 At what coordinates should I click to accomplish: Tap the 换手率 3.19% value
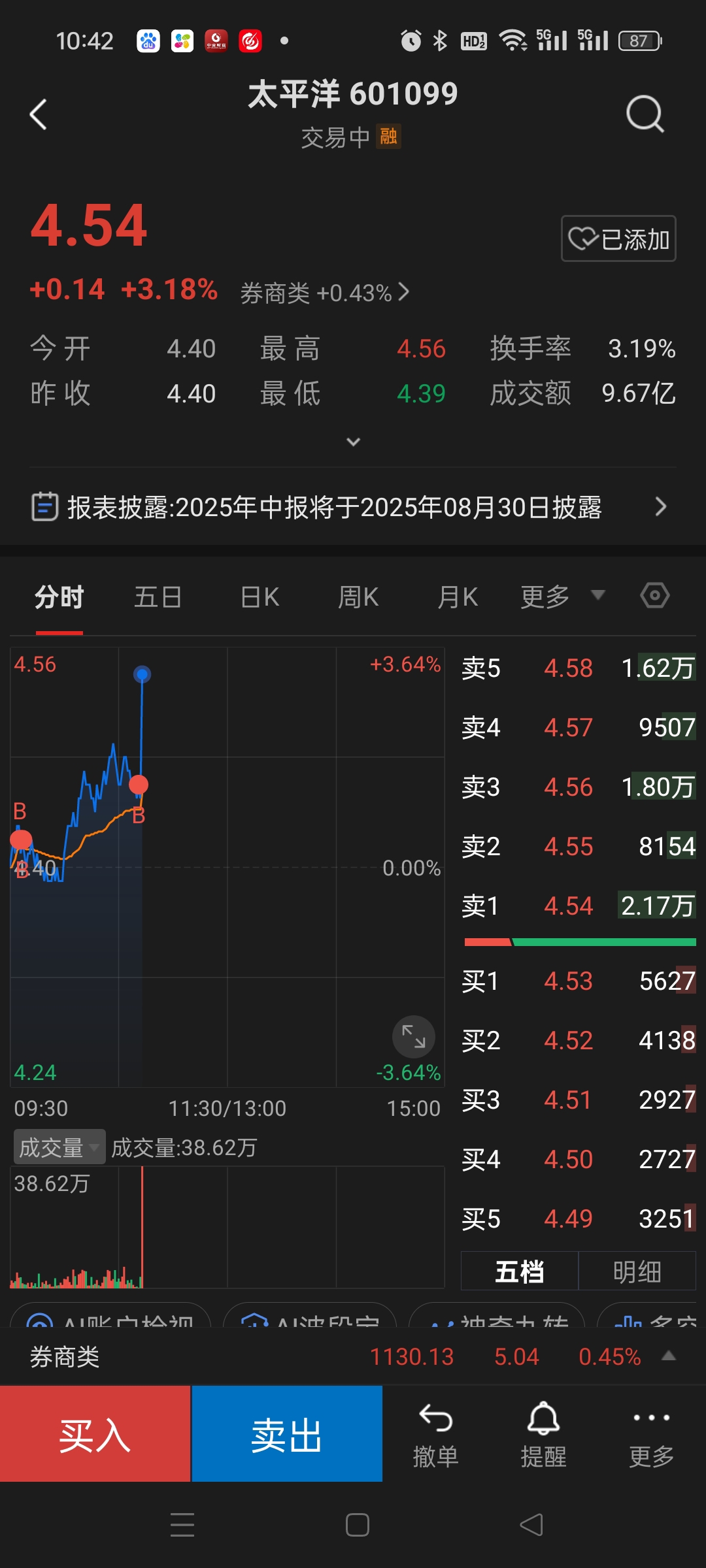coord(641,348)
